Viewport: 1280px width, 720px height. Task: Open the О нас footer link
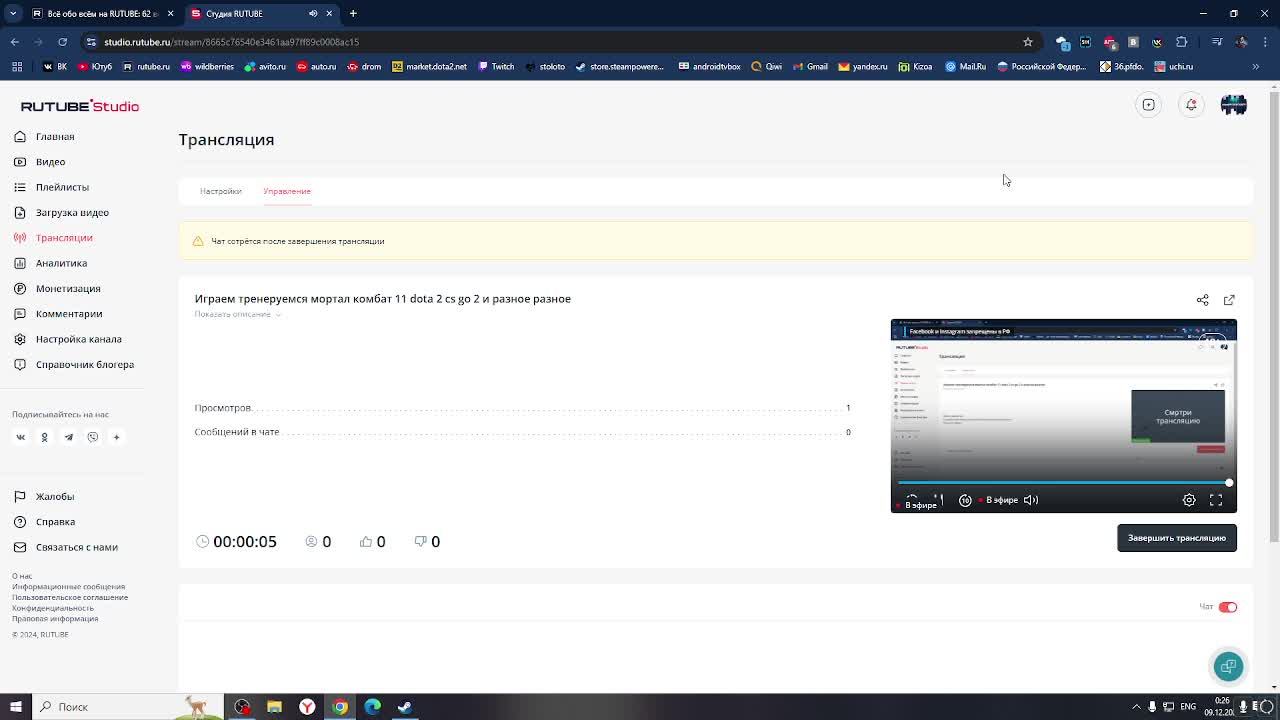point(22,576)
